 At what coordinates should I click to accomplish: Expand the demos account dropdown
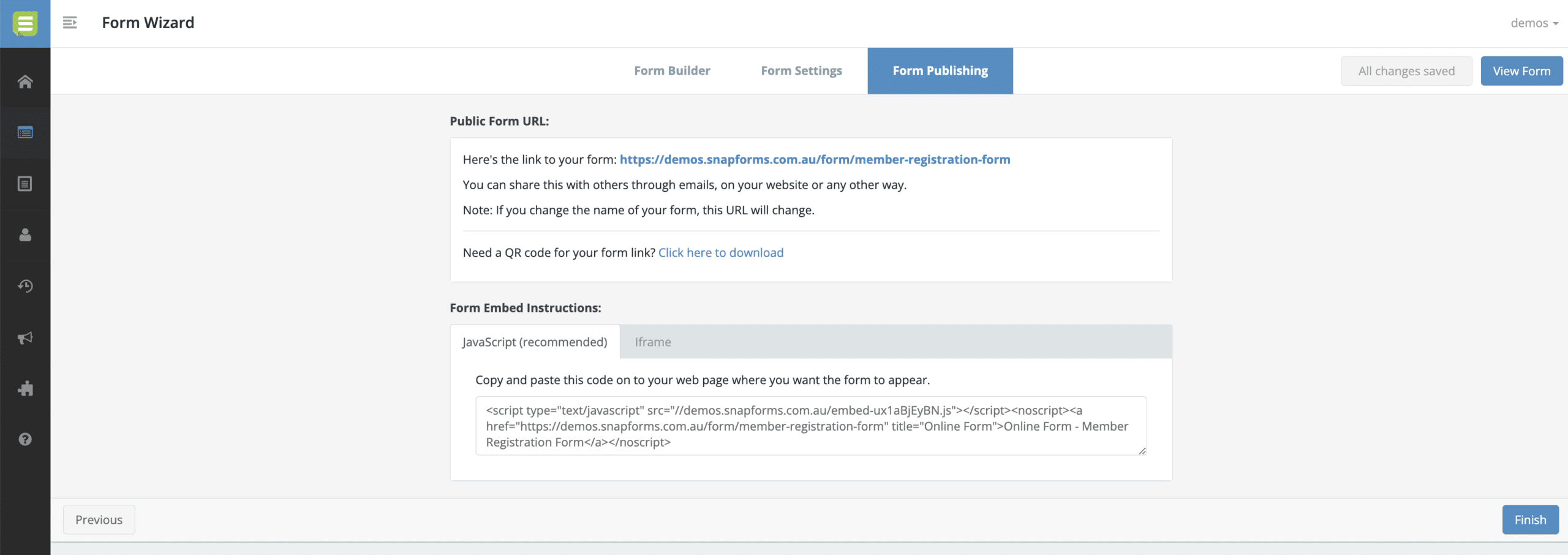(x=1534, y=23)
